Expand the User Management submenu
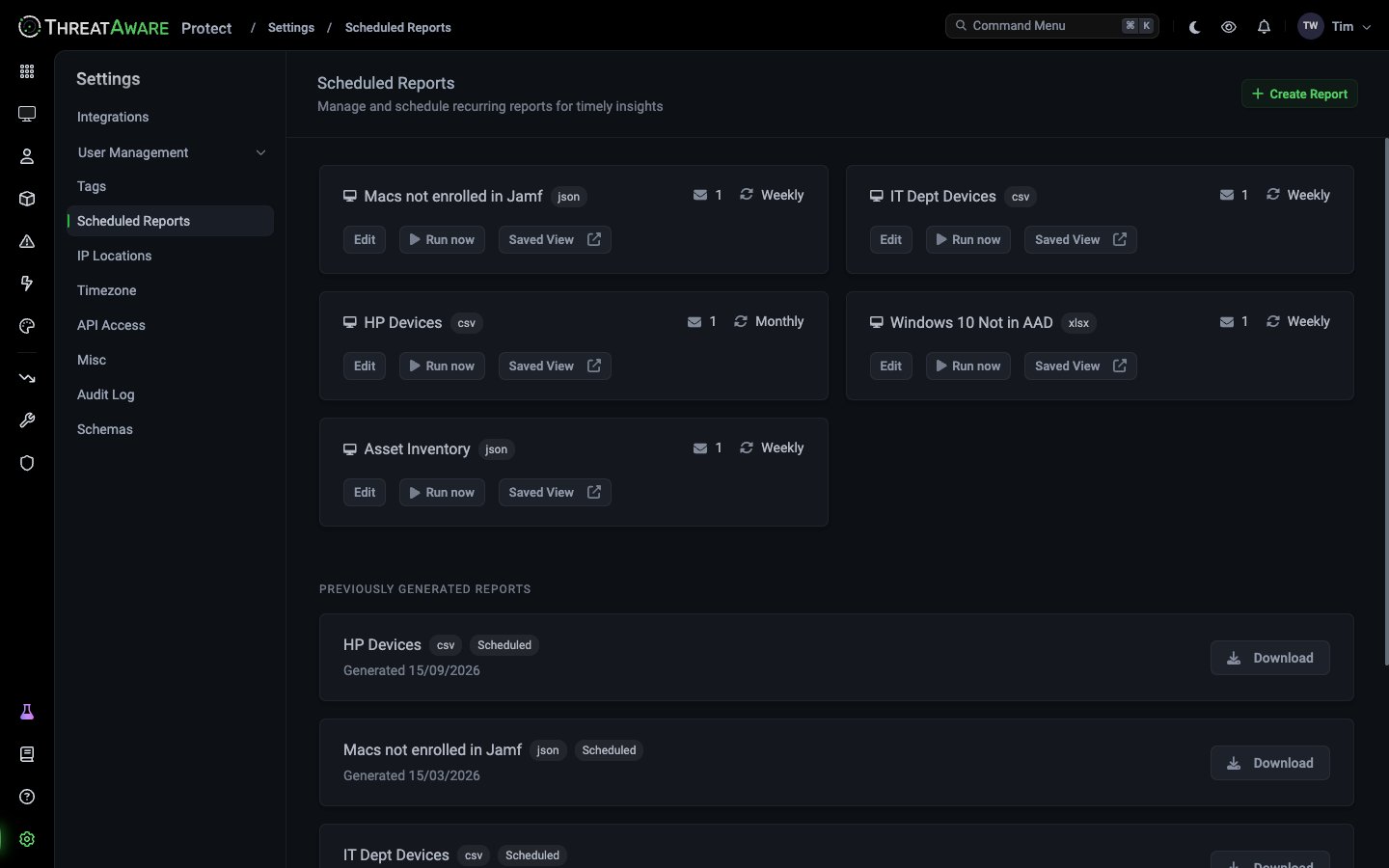The height and width of the screenshot is (868, 1389). click(x=170, y=152)
